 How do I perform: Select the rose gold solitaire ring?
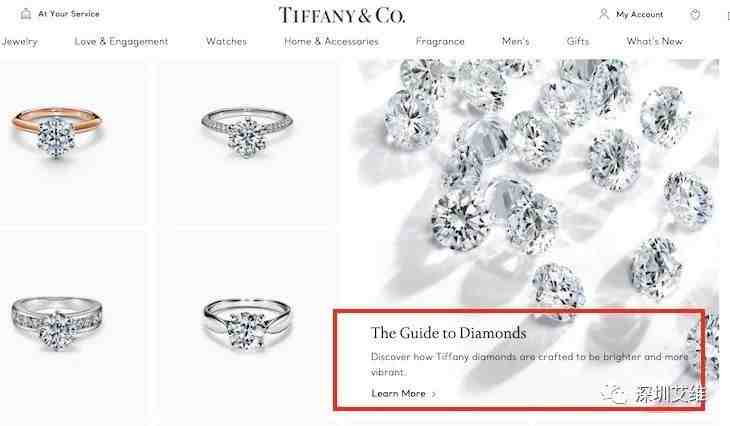(56, 131)
